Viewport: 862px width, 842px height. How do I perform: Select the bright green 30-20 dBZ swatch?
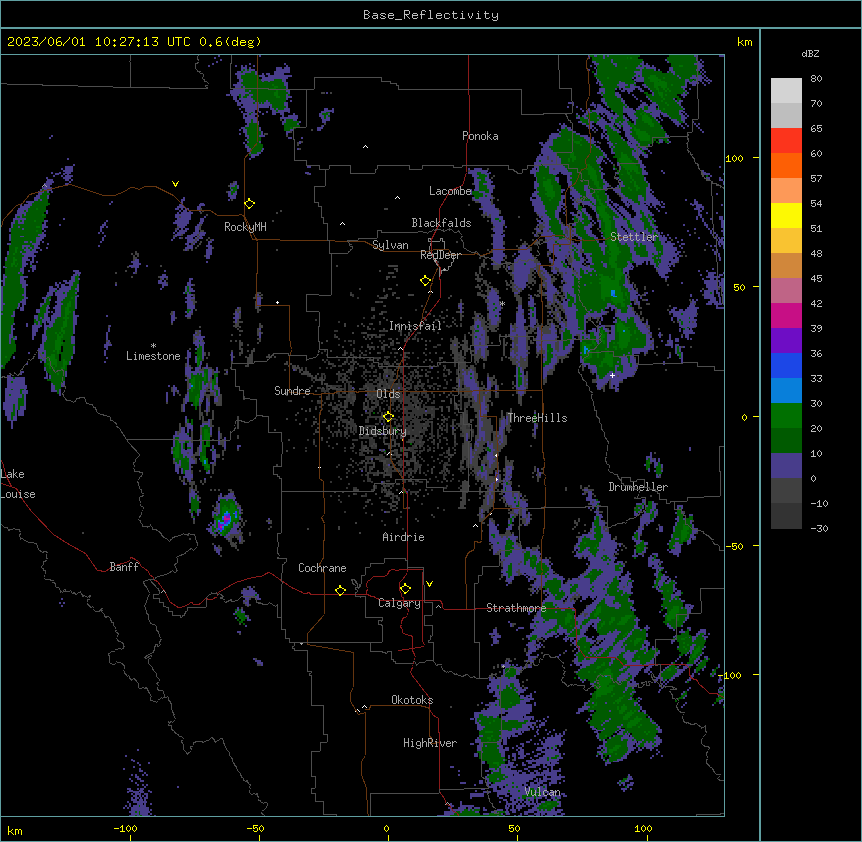786,416
